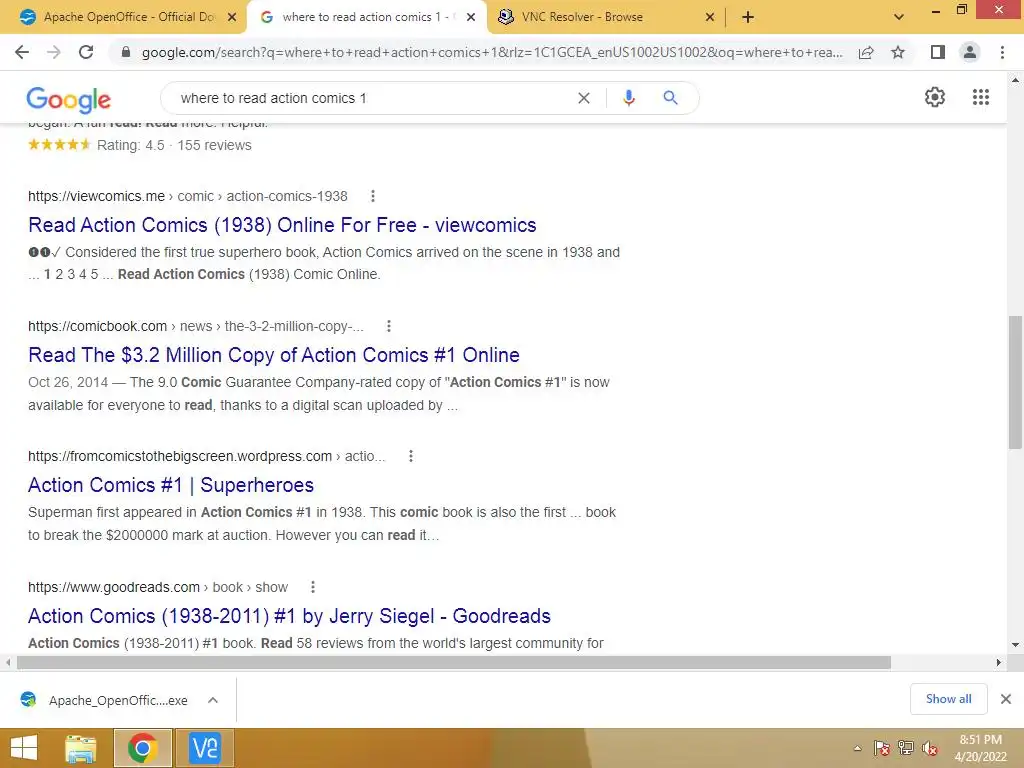Open network status tray icon

click(x=906, y=748)
